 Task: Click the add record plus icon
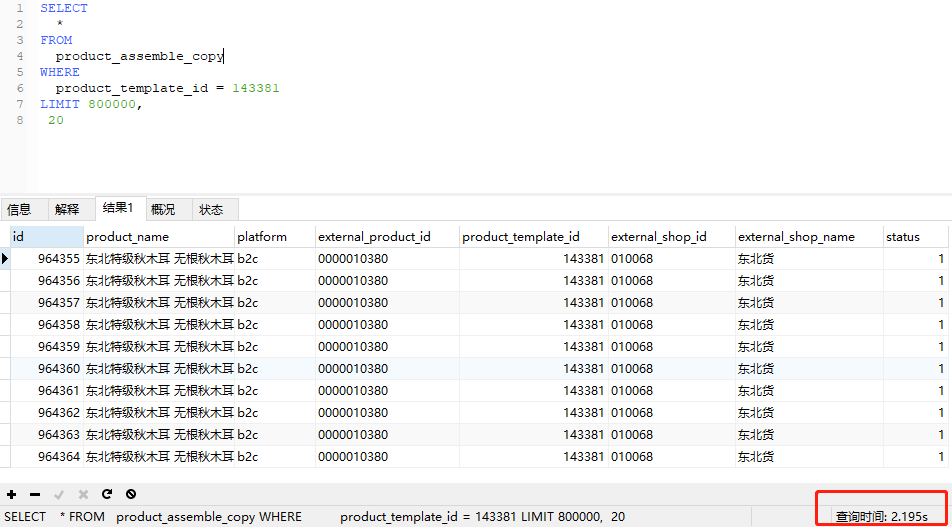11,494
